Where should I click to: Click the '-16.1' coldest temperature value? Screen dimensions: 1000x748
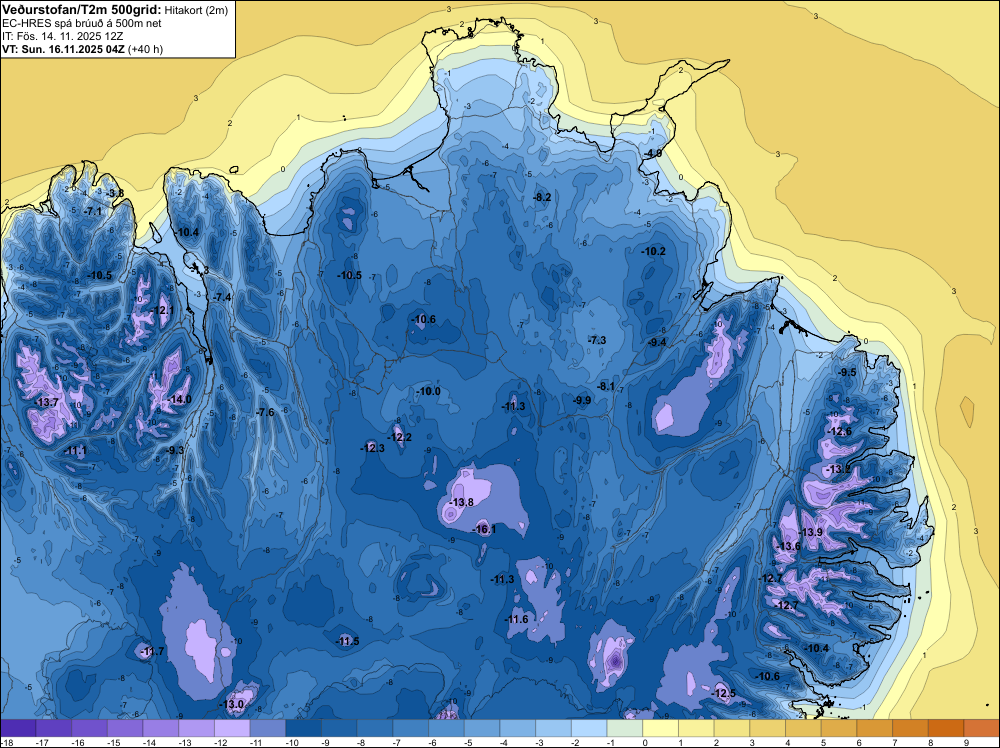[x=484, y=529]
